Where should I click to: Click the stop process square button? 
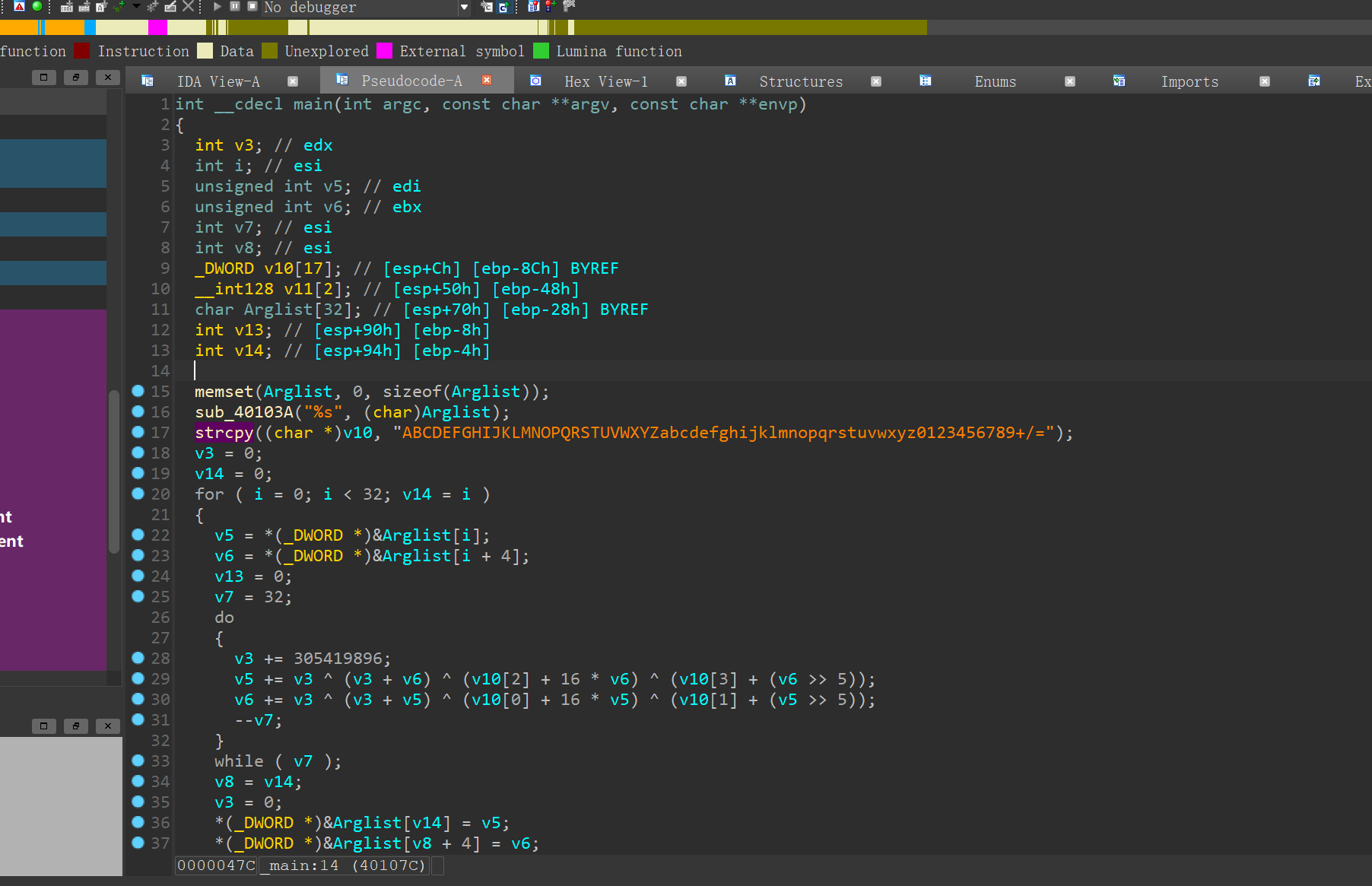(252, 6)
